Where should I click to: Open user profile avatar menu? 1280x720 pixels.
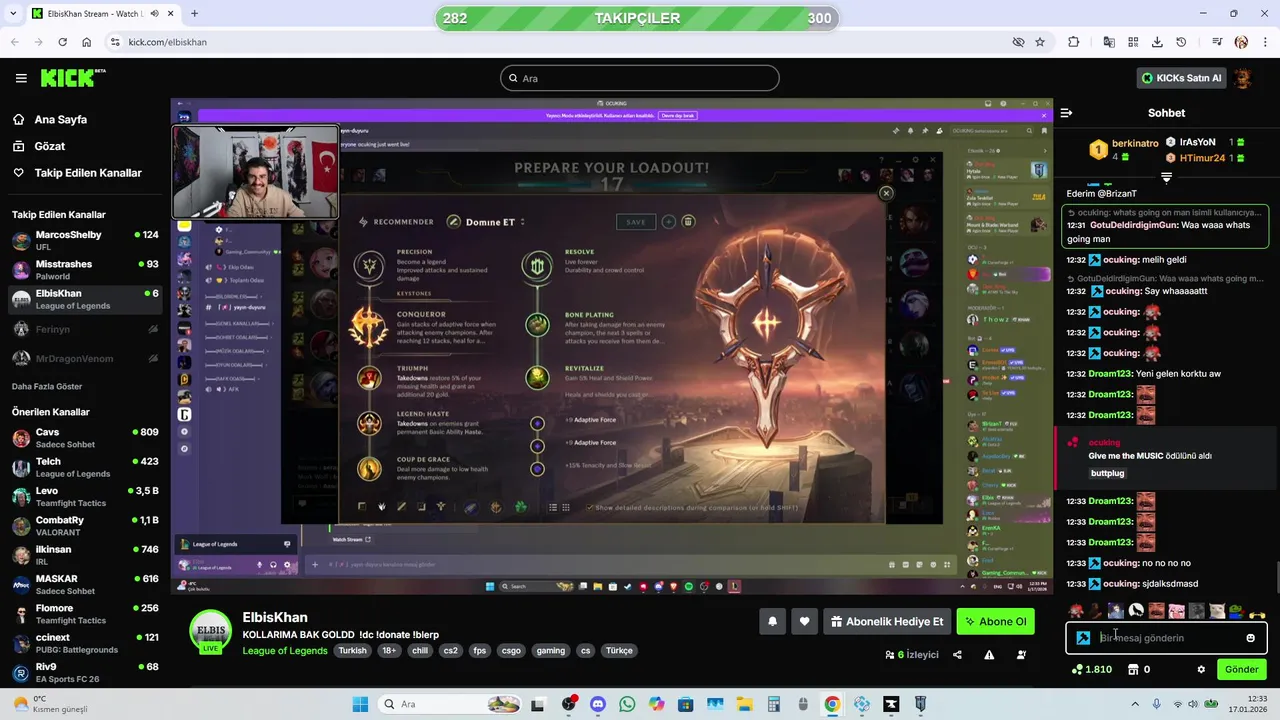coord(1243,78)
